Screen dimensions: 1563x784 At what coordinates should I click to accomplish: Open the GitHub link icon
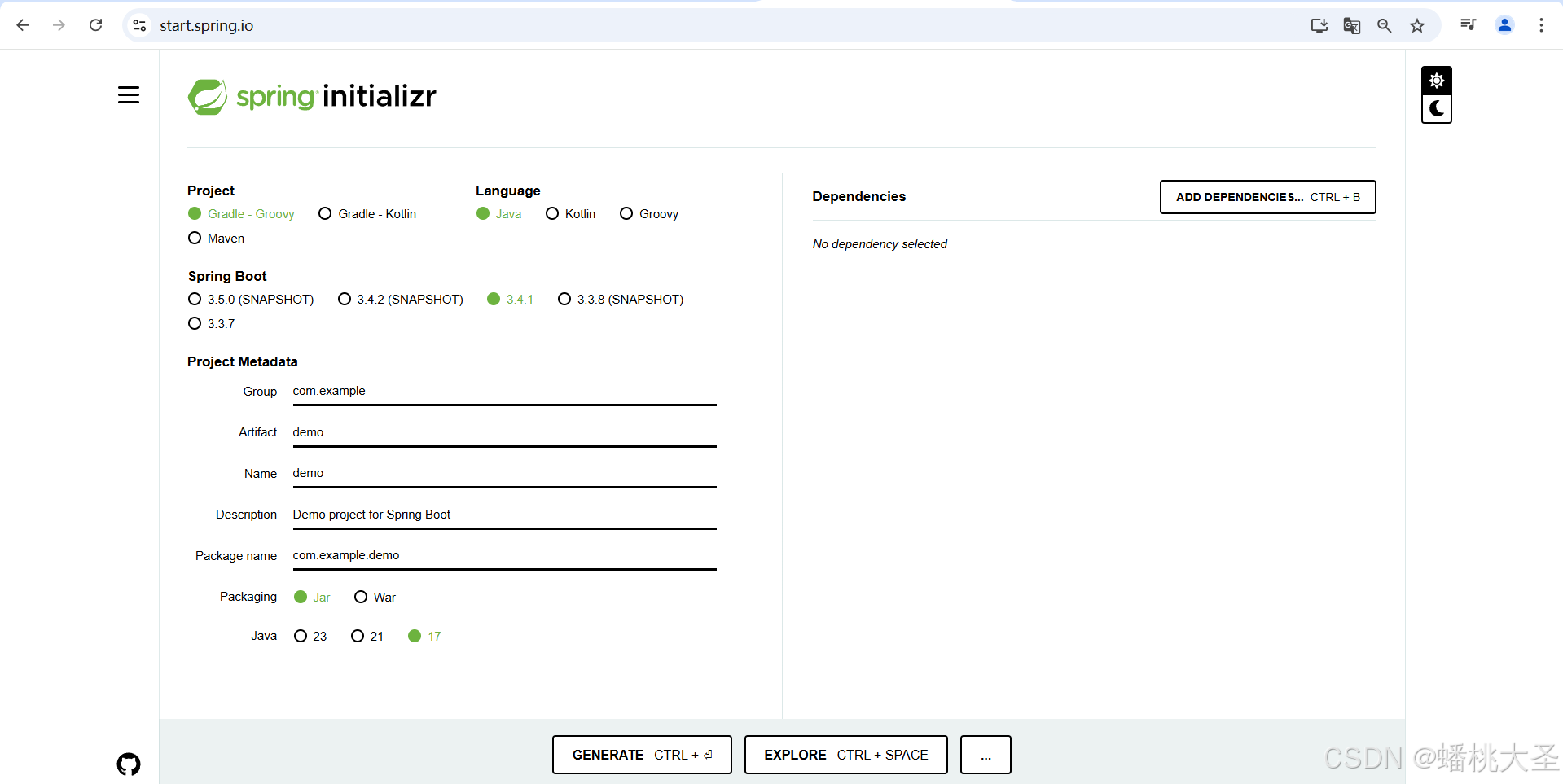pos(129,764)
